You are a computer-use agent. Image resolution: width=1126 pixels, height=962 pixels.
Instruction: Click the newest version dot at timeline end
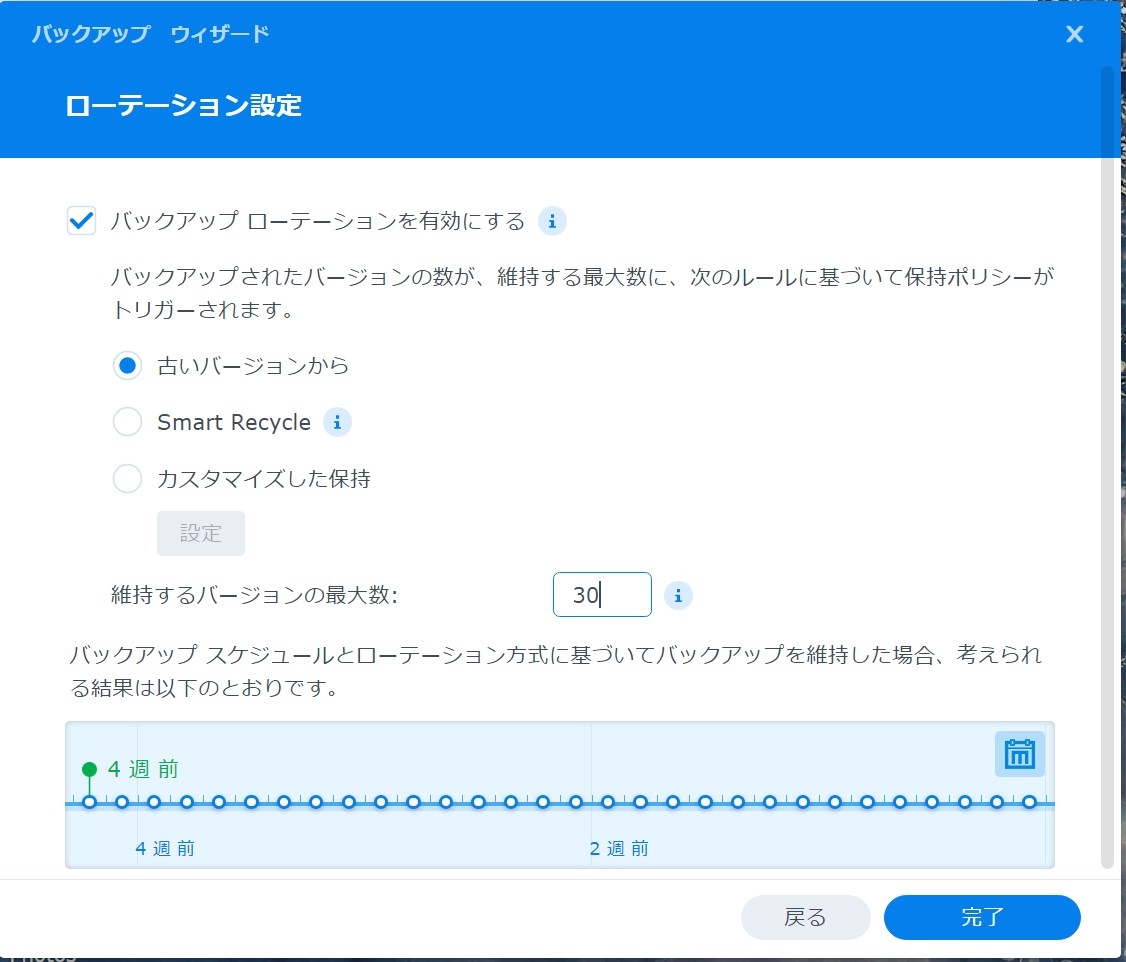pyautogui.click(x=1029, y=802)
